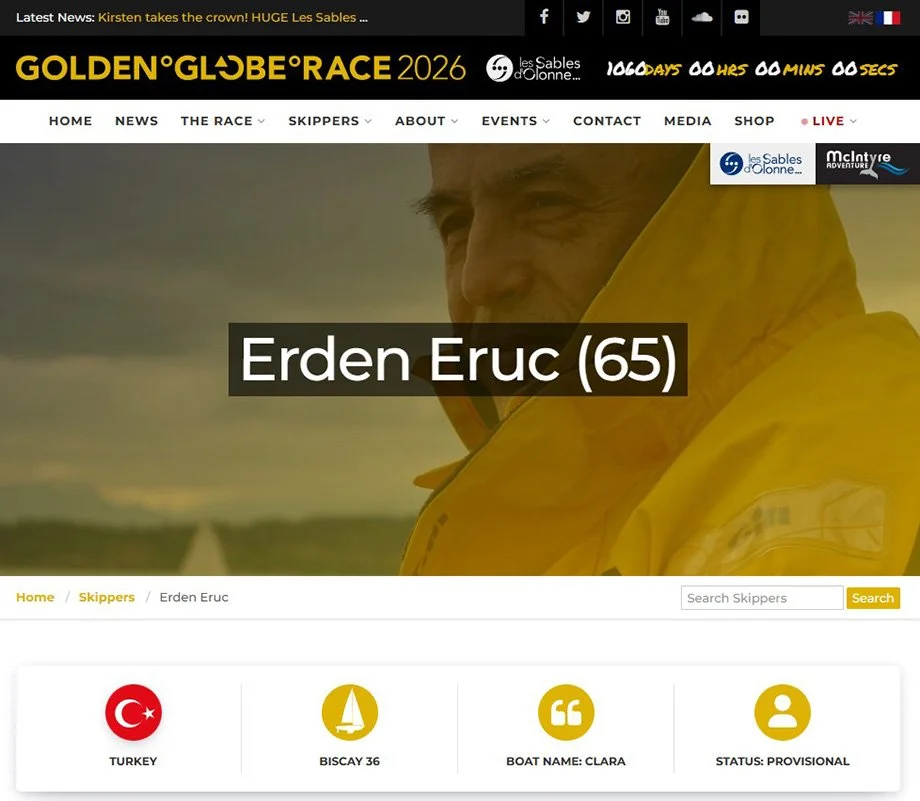Open the Contact menu item

[x=607, y=121]
